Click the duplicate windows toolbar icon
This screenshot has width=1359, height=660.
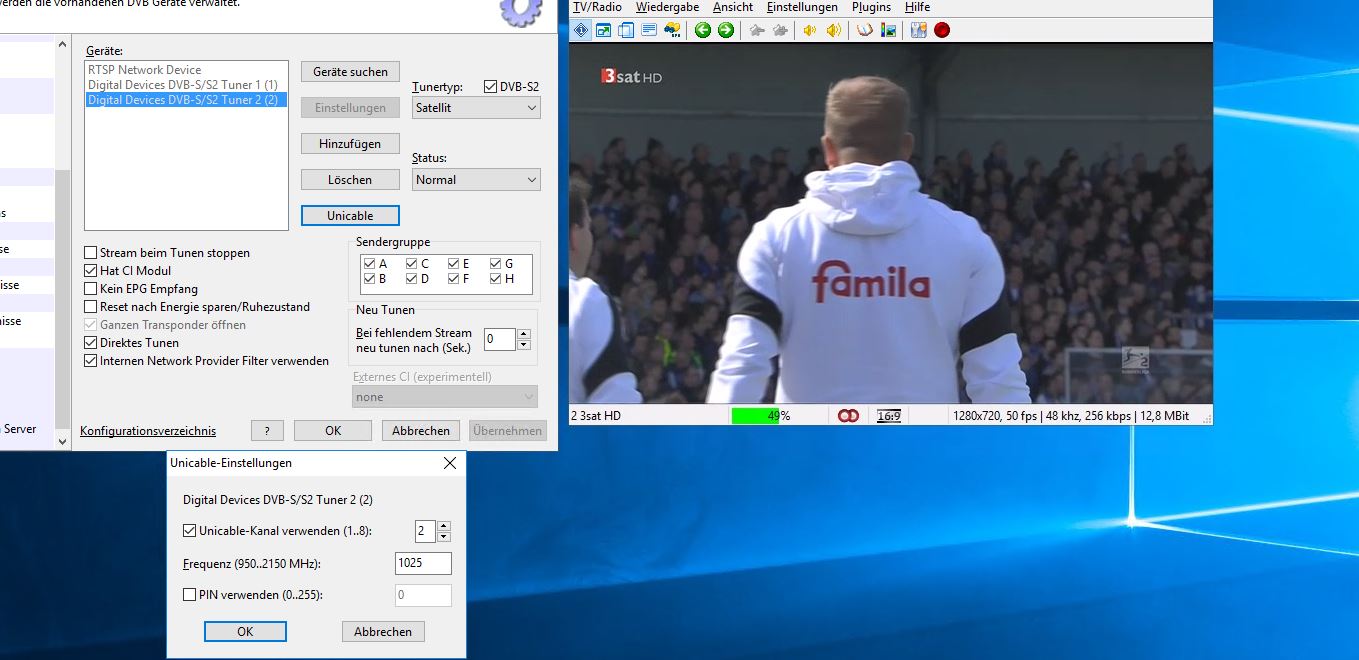click(626, 30)
